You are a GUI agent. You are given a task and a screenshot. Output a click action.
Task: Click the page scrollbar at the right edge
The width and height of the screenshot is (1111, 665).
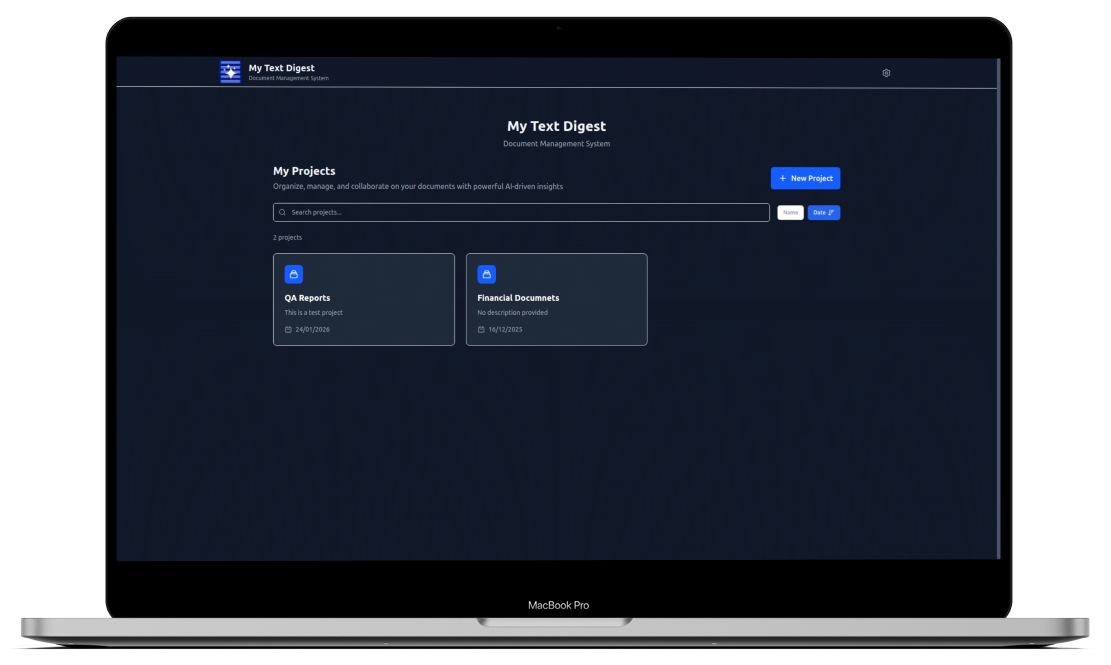998,309
